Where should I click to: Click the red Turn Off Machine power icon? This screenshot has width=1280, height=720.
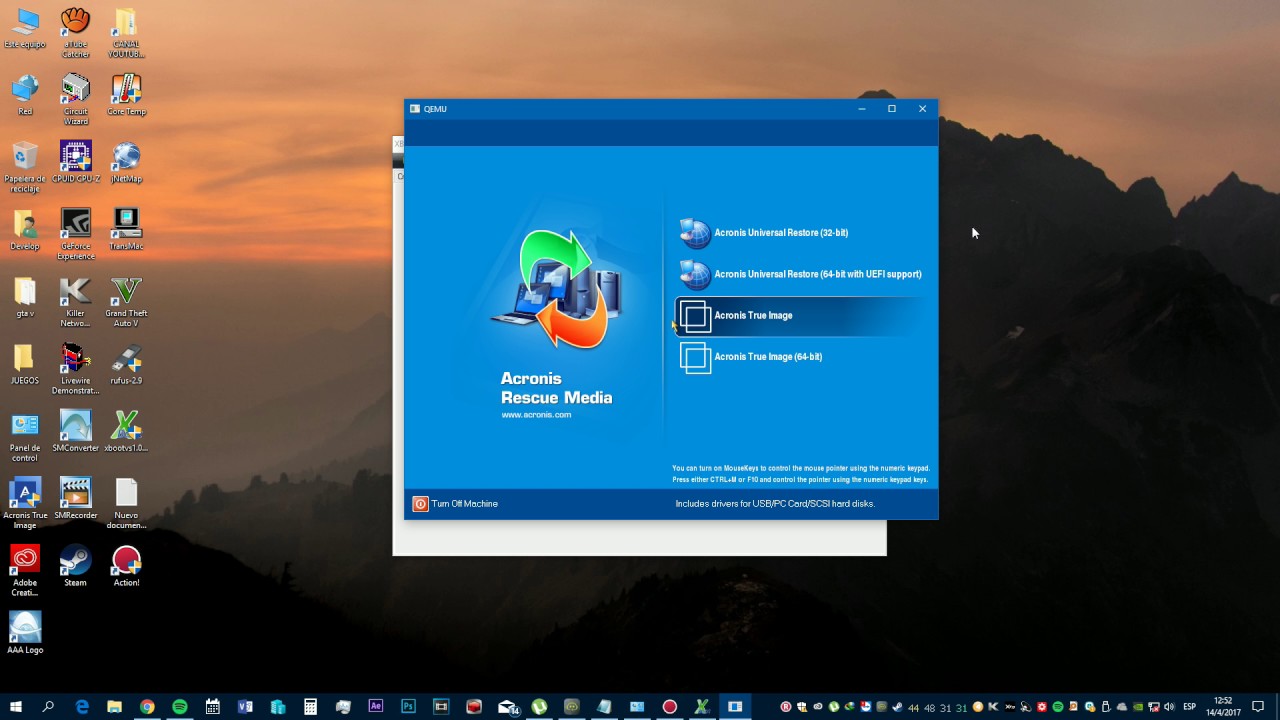(420, 504)
